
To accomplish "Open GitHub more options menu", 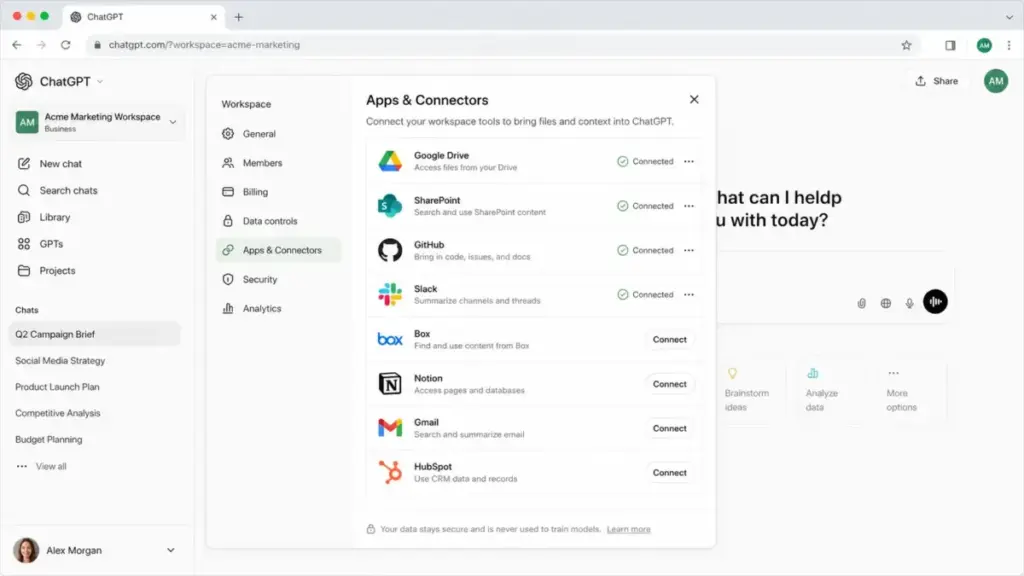I will pyautogui.click(x=689, y=250).
